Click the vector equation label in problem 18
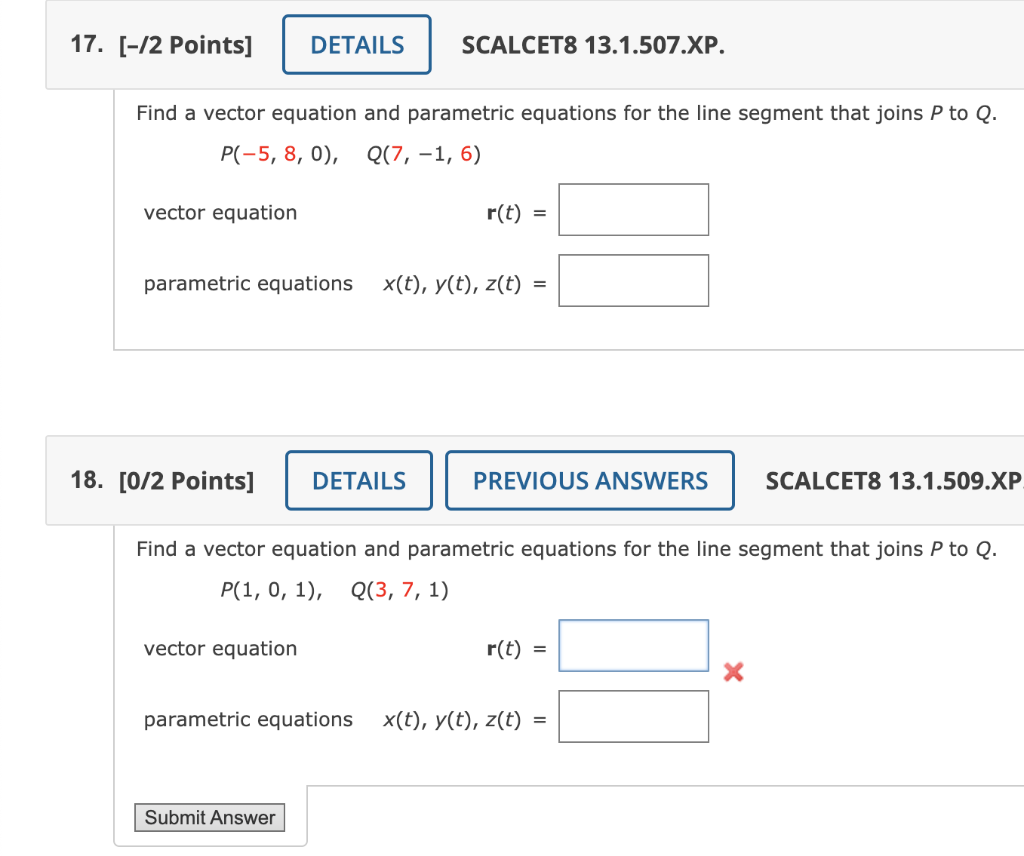The image size is (1024, 856). pyautogui.click(x=220, y=648)
